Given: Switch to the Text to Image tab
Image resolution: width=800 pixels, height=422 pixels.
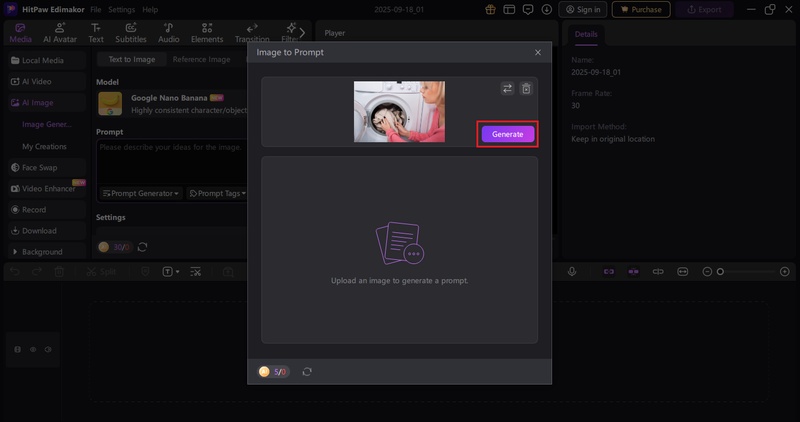Looking at the screenshot, I should [132, 59].
